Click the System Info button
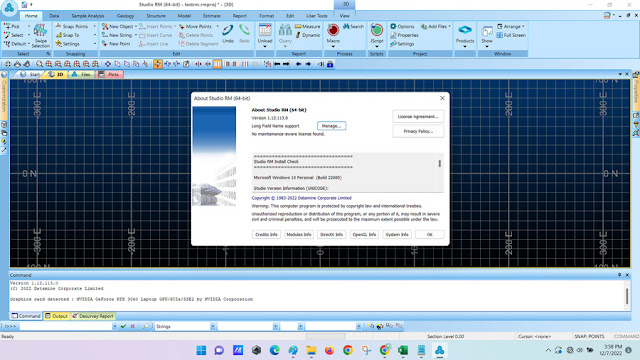Image resolution: width=640 pixels, height=360 pixels. pyautogui.click(x=397, y=234)
